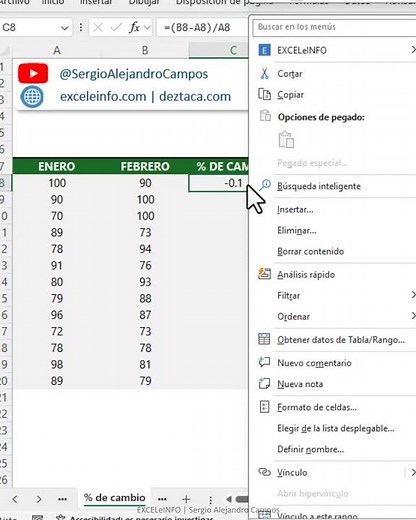The width and height of the screenshot is (416, 520).
Task: Expand the Filtrar submenu arrow
Action: pos(413,295)
